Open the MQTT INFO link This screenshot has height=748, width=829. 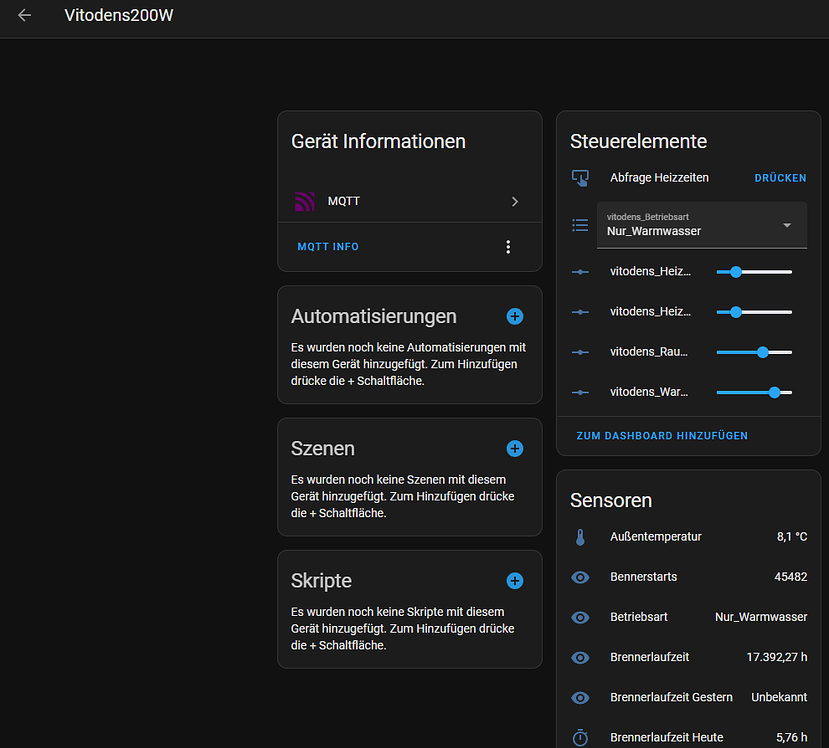[x=328, y=247]
